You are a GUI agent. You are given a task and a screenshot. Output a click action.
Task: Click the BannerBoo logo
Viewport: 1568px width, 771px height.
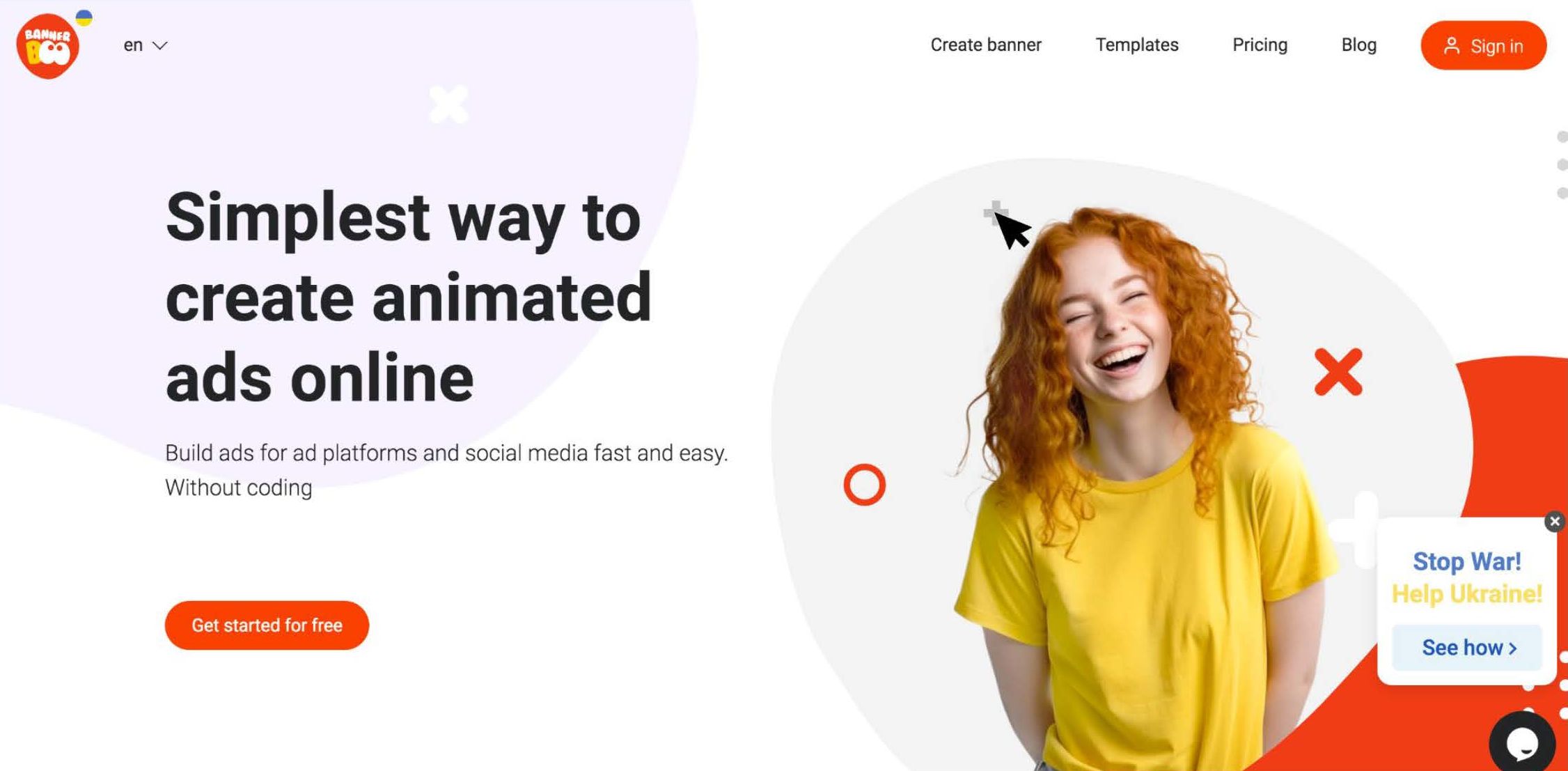[47, 47]
